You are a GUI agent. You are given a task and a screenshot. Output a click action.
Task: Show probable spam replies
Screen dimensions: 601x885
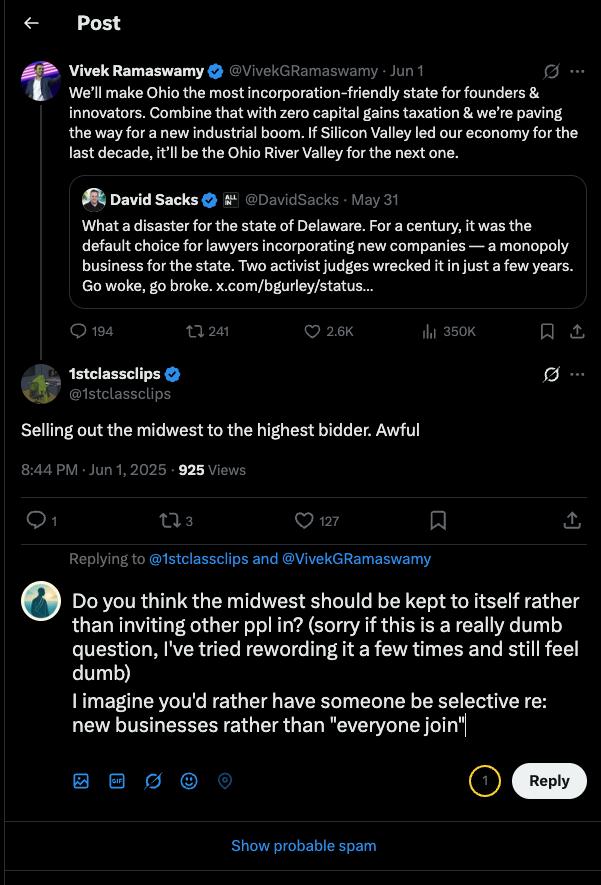pyautogui.click(x=304, y=845)
